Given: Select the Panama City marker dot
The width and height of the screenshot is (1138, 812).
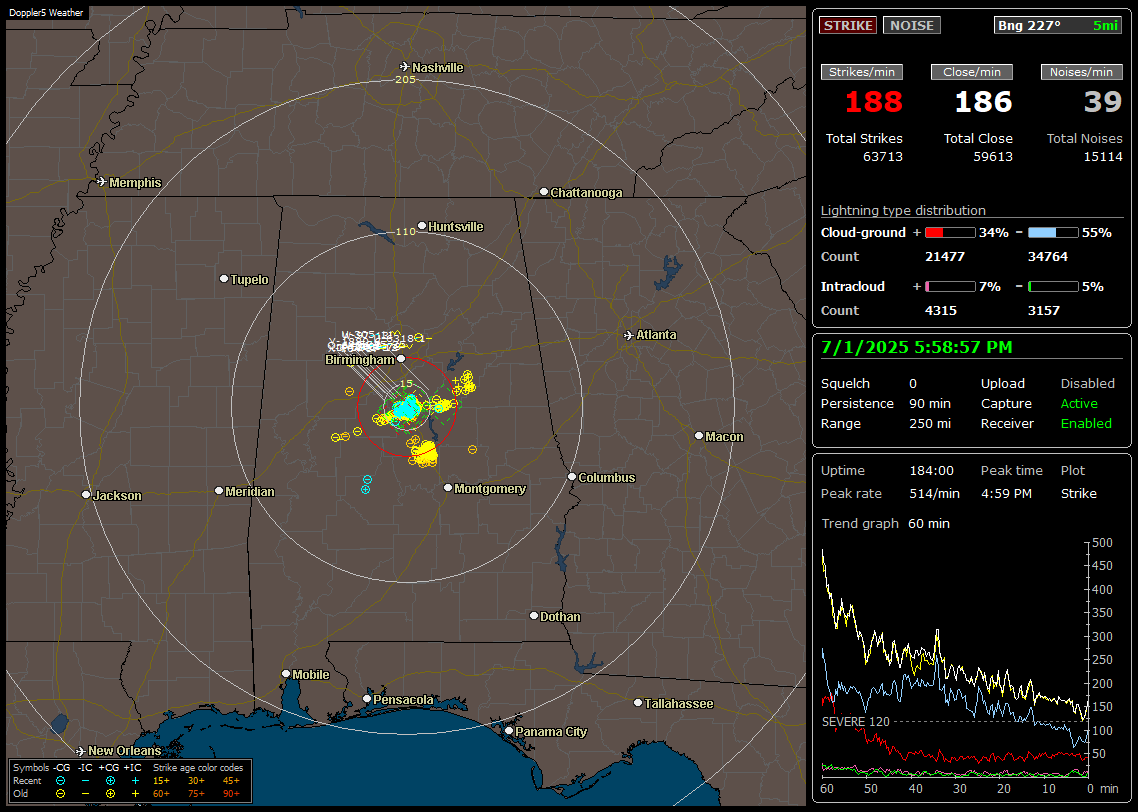Looking at the screenshot, I should click(x=509, y=731).
